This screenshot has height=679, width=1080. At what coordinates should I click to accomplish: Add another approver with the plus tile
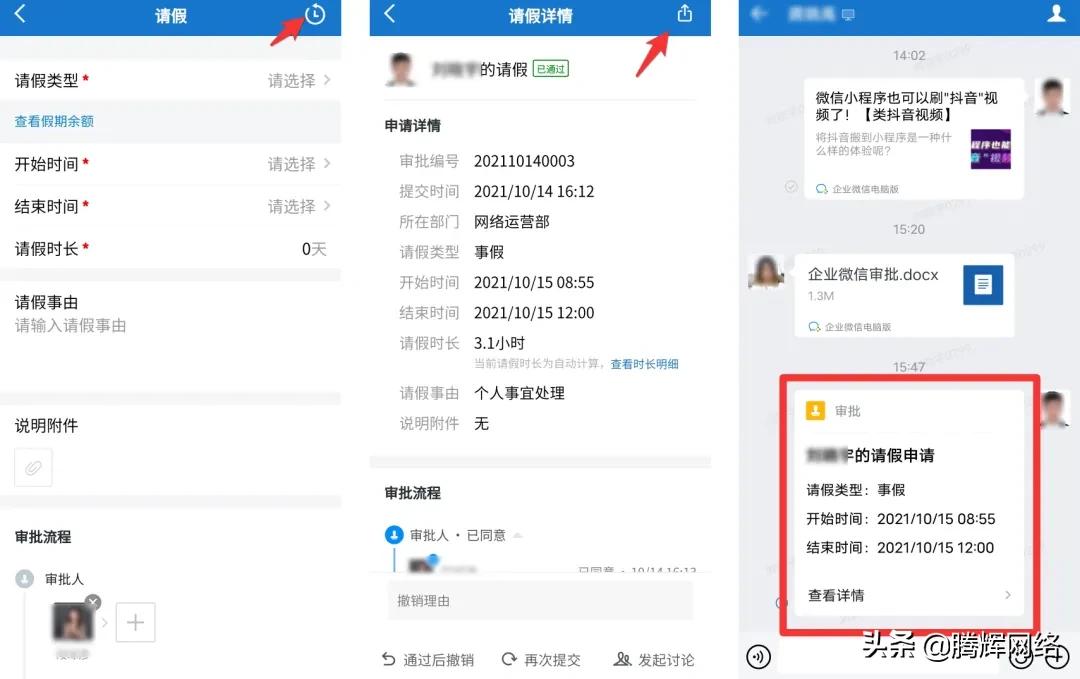point(135,622)
